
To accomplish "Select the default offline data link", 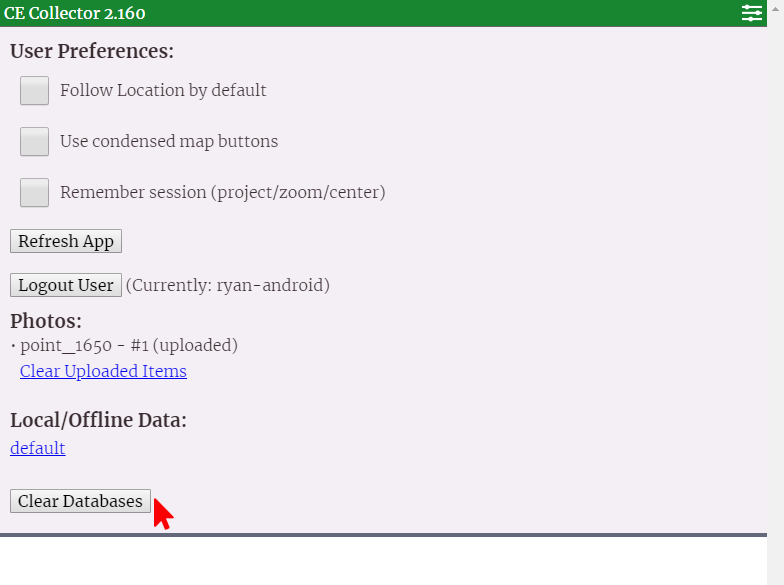I will pyautogui.click(x=38, y=448).
